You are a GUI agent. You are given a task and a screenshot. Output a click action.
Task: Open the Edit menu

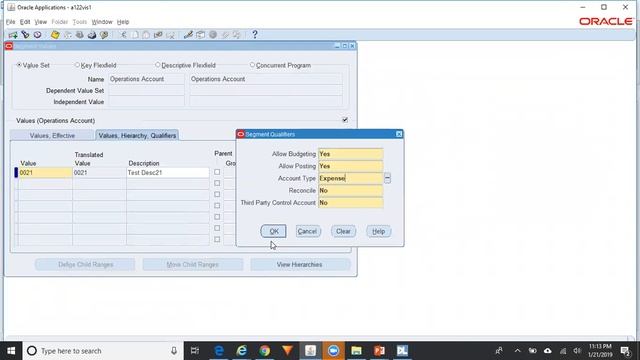tap(25, 22)
